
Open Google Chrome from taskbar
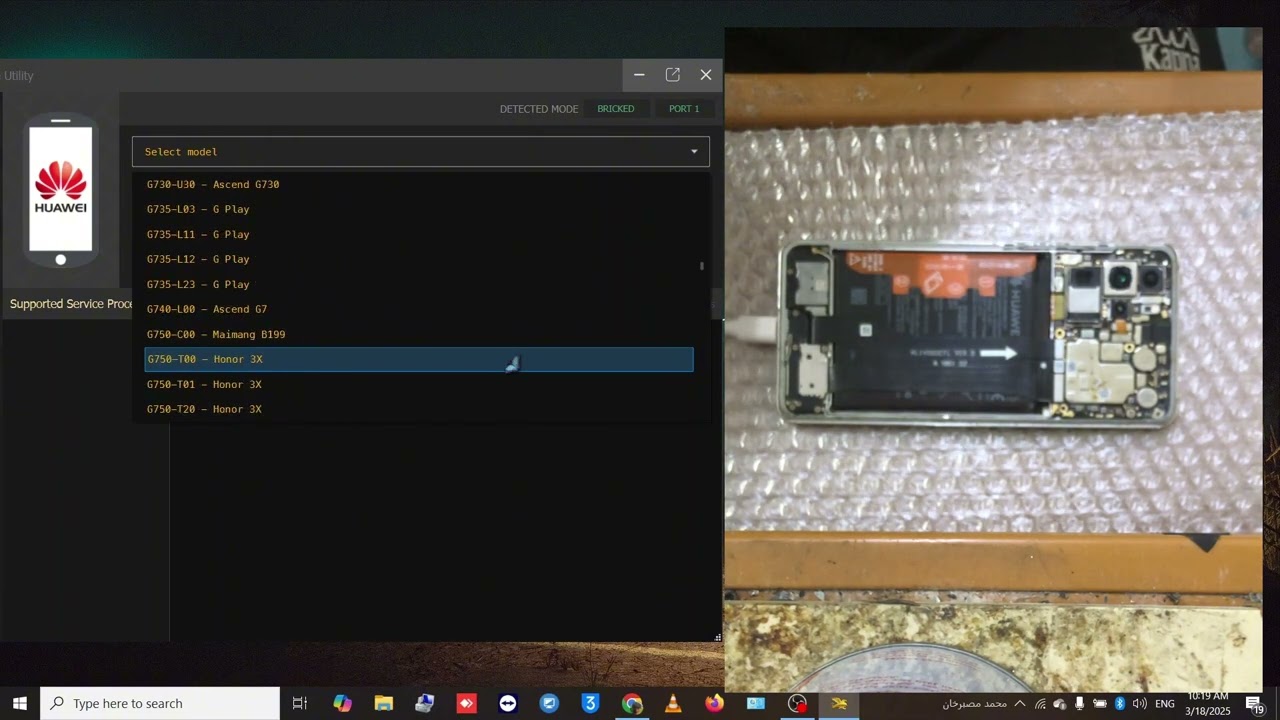tap(632, 703)
